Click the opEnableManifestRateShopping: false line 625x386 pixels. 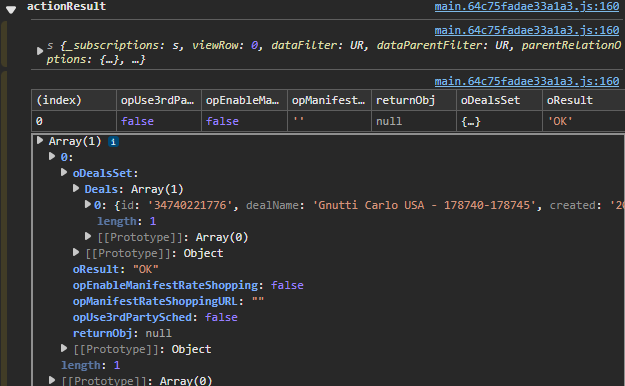tap(188, 285)
